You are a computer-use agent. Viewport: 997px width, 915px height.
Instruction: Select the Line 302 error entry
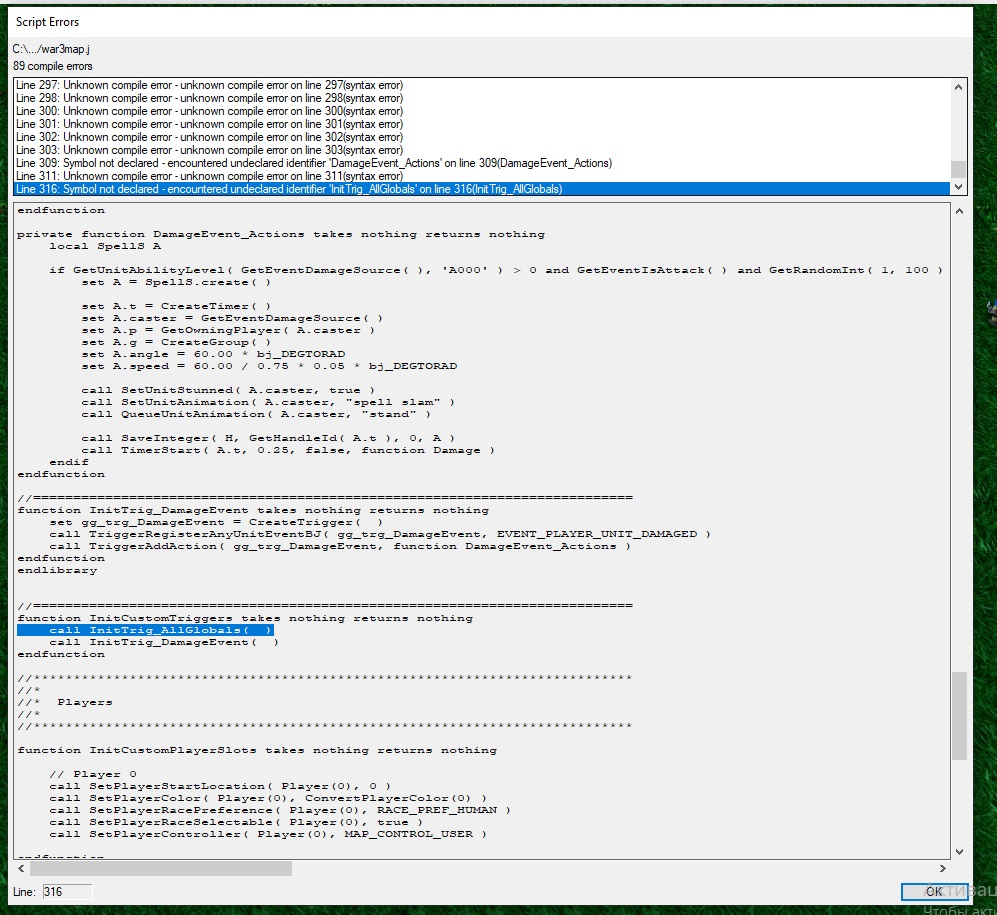tap(209, 137)
